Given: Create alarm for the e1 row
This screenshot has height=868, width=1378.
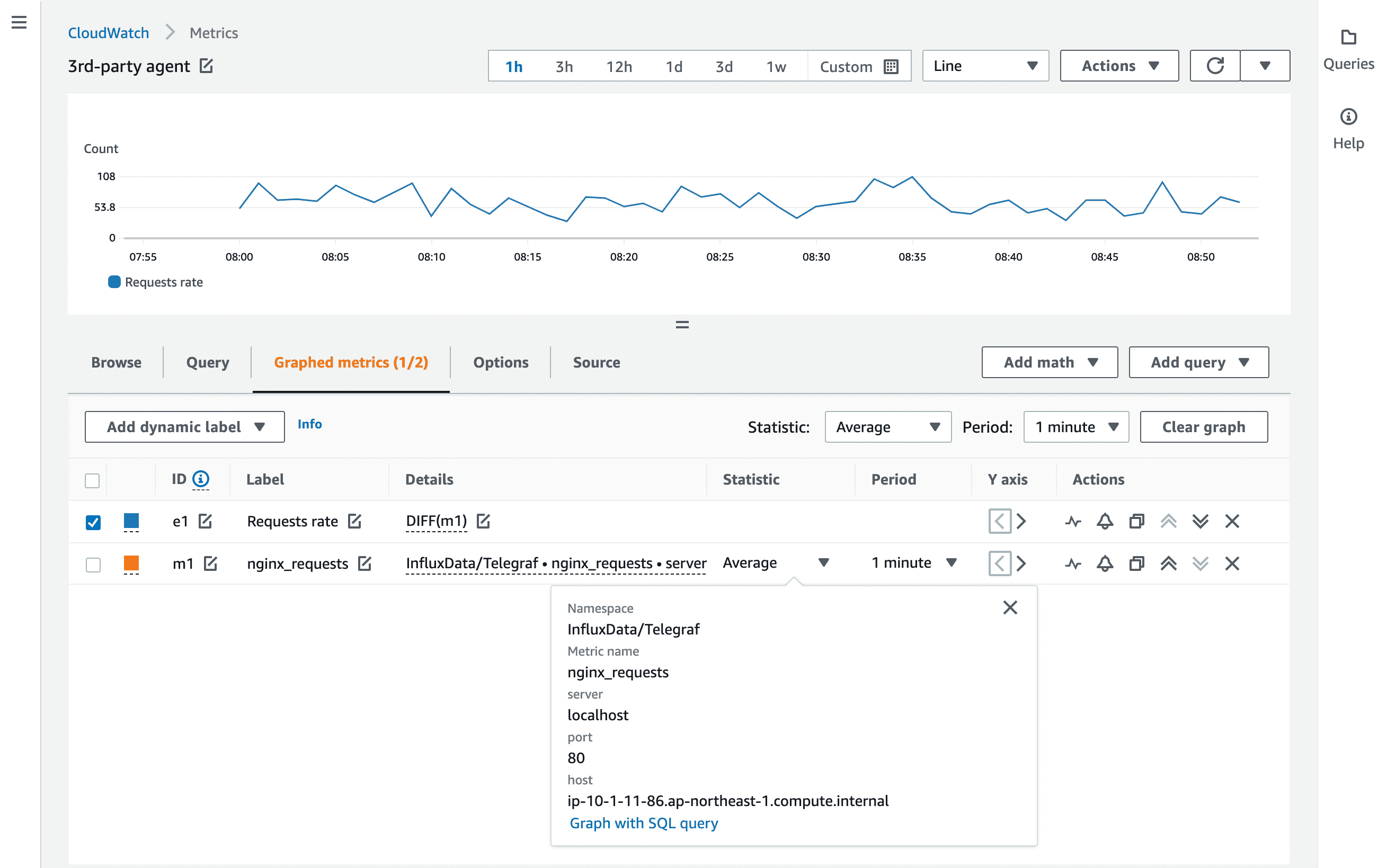Looking at the screenshot, I should coord(1105,521).
